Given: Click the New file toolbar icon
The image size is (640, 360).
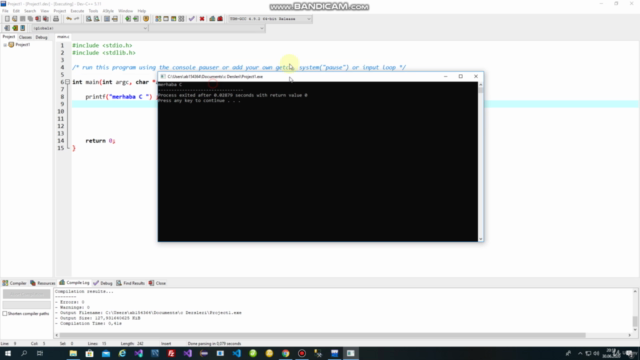Looking at the screenshot, I should pyautogui.click(x=7, y=19).
